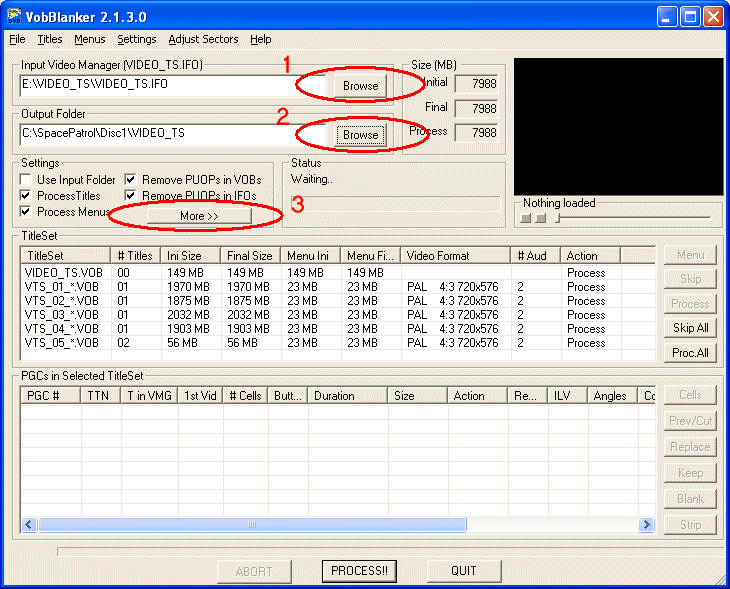Screen dimensions: 730x589
Task: Select the VTS_04_*.VOB row
Action: pyautogui.click(x=338, y=329)
